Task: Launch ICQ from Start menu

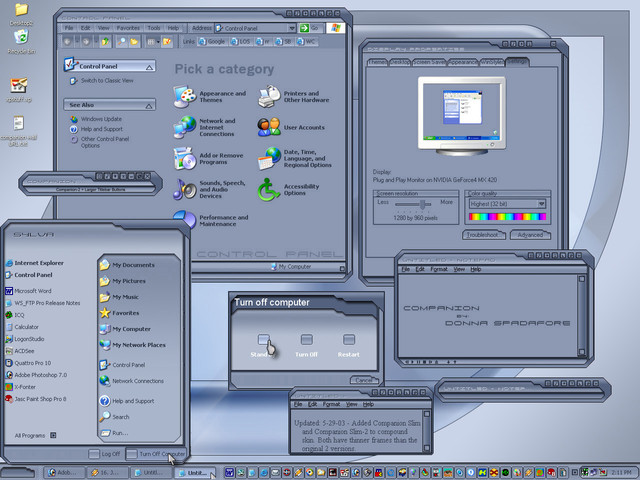Action: click(x=15, y=315)
